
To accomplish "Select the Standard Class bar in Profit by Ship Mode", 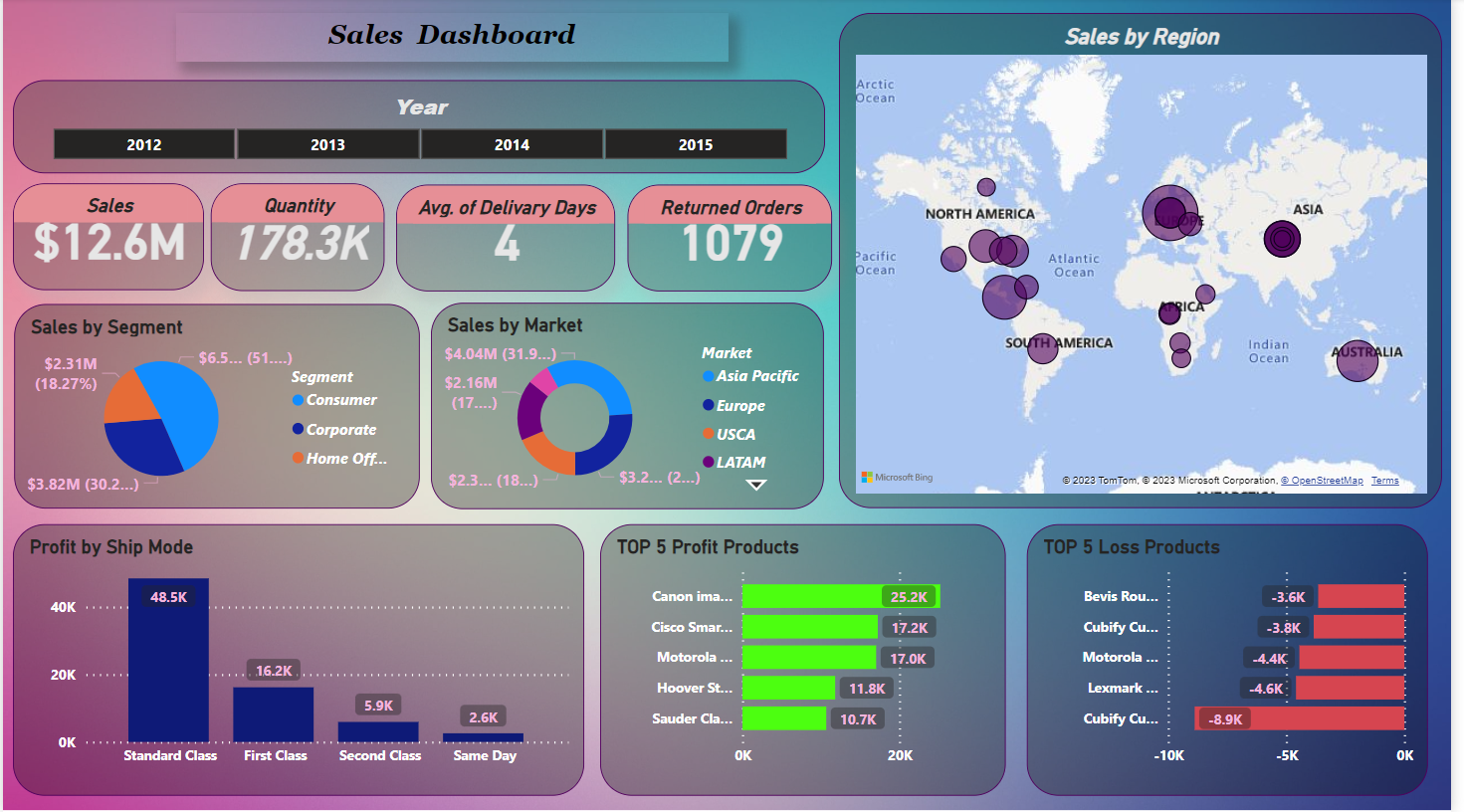I will [170, 657].
